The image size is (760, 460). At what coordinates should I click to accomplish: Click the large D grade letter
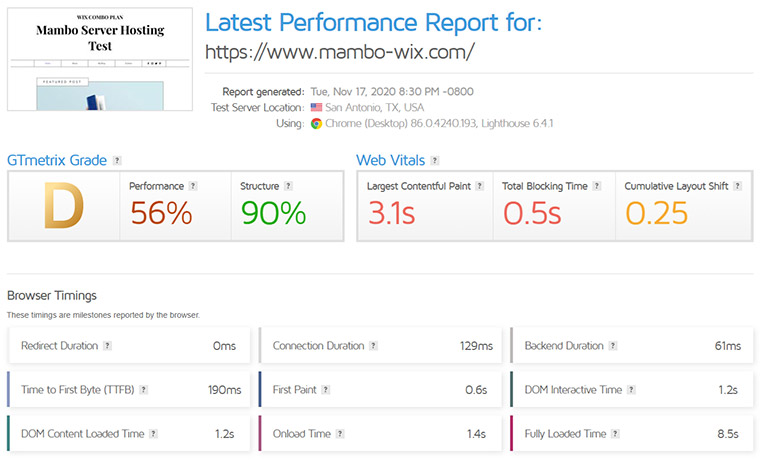(x=63, y=206)
